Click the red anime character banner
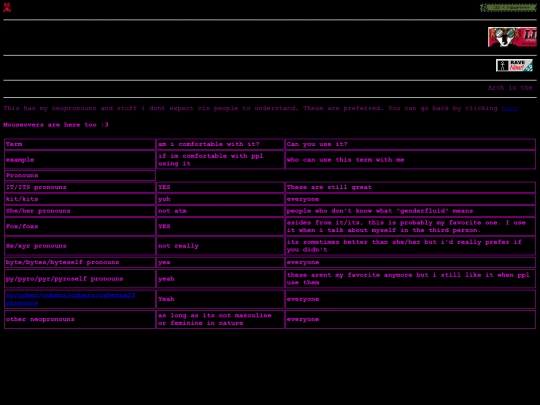 point(512,37)
